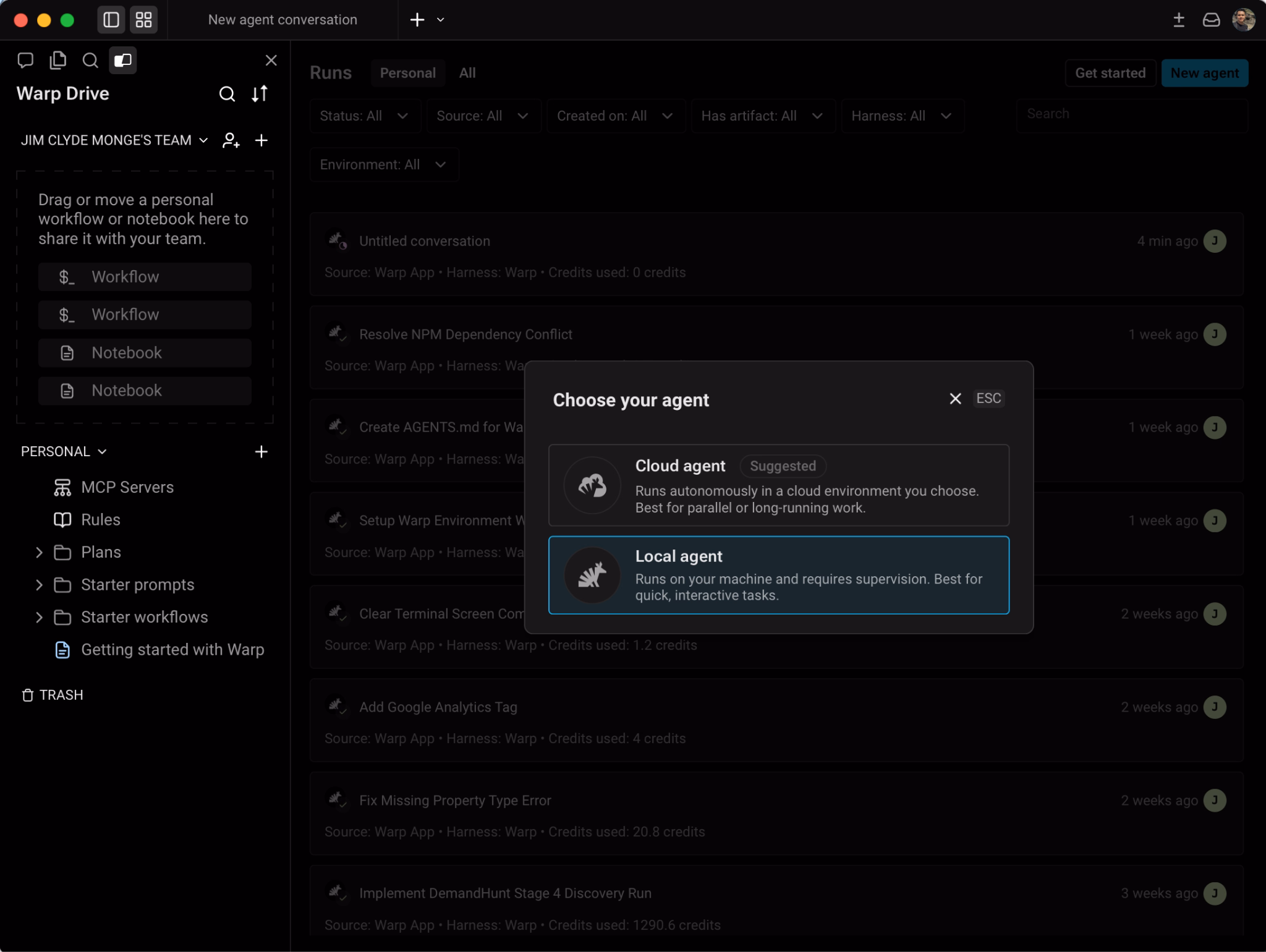1266x952 pixels.
Task: Open the Harness filter dropdown
Action: (903, 116)
